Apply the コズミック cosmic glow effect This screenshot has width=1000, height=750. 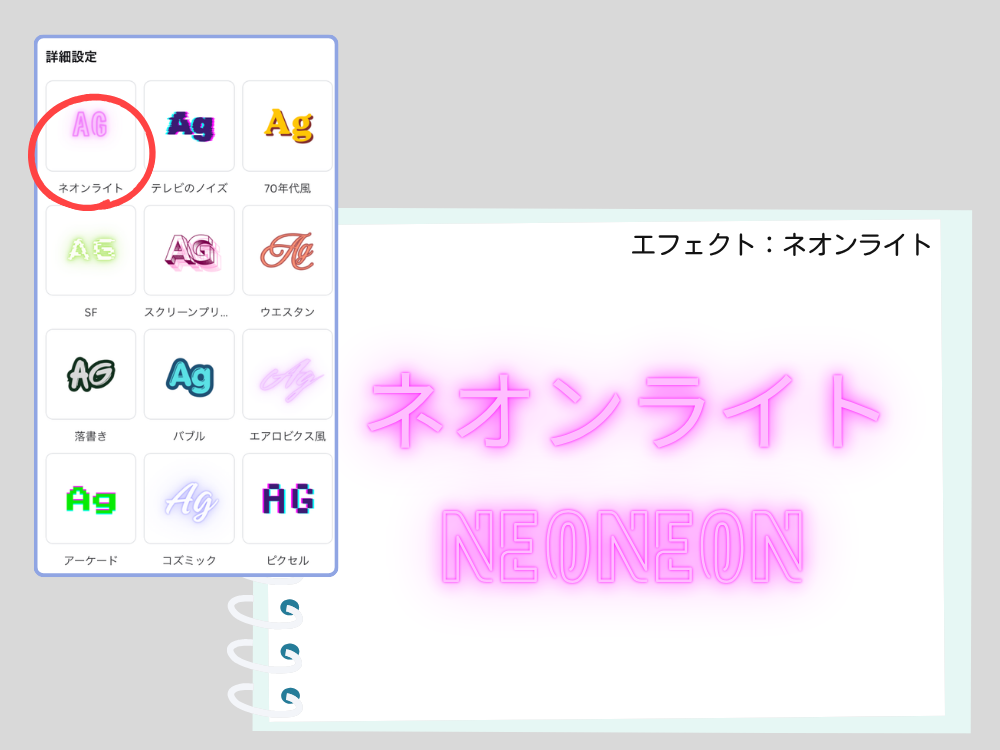189,497
